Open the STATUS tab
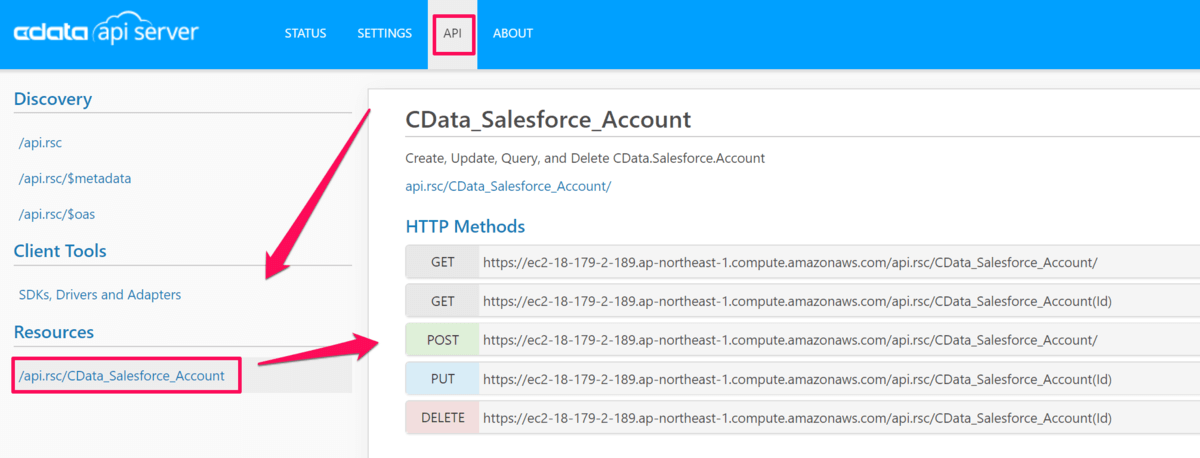This screenshot has height=458, width=1200. [x=305, y=33]
